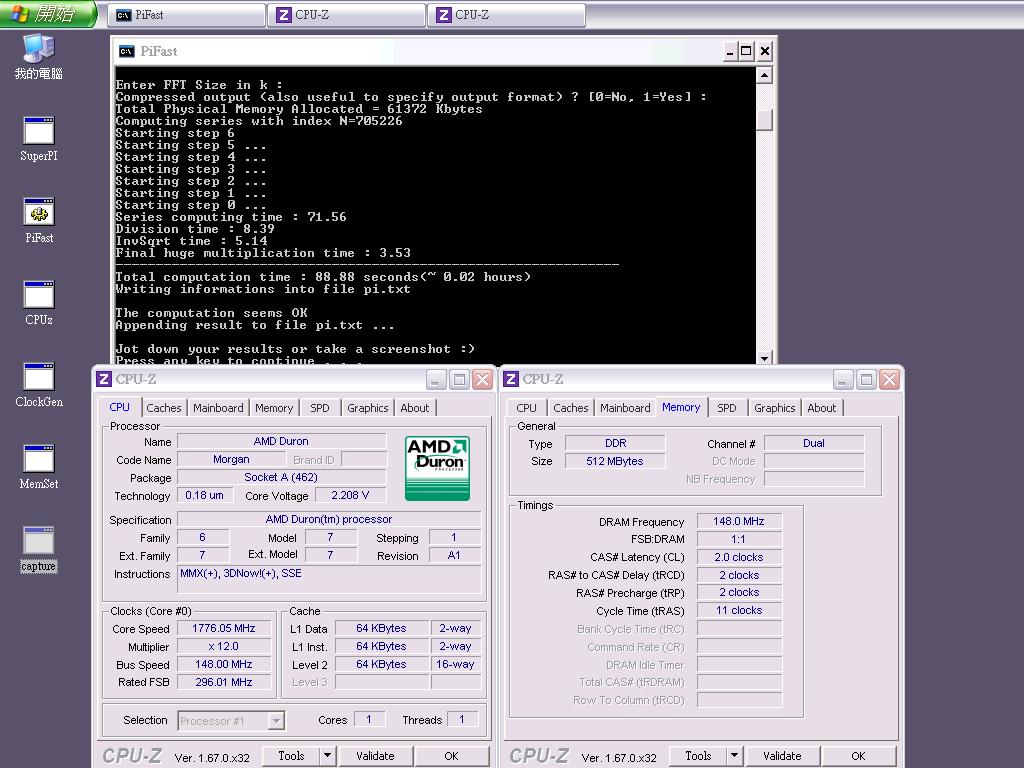This screenshot has width=1024, height=768.
Task: Click the Start button on the taskbar
Action: (48, 14)
